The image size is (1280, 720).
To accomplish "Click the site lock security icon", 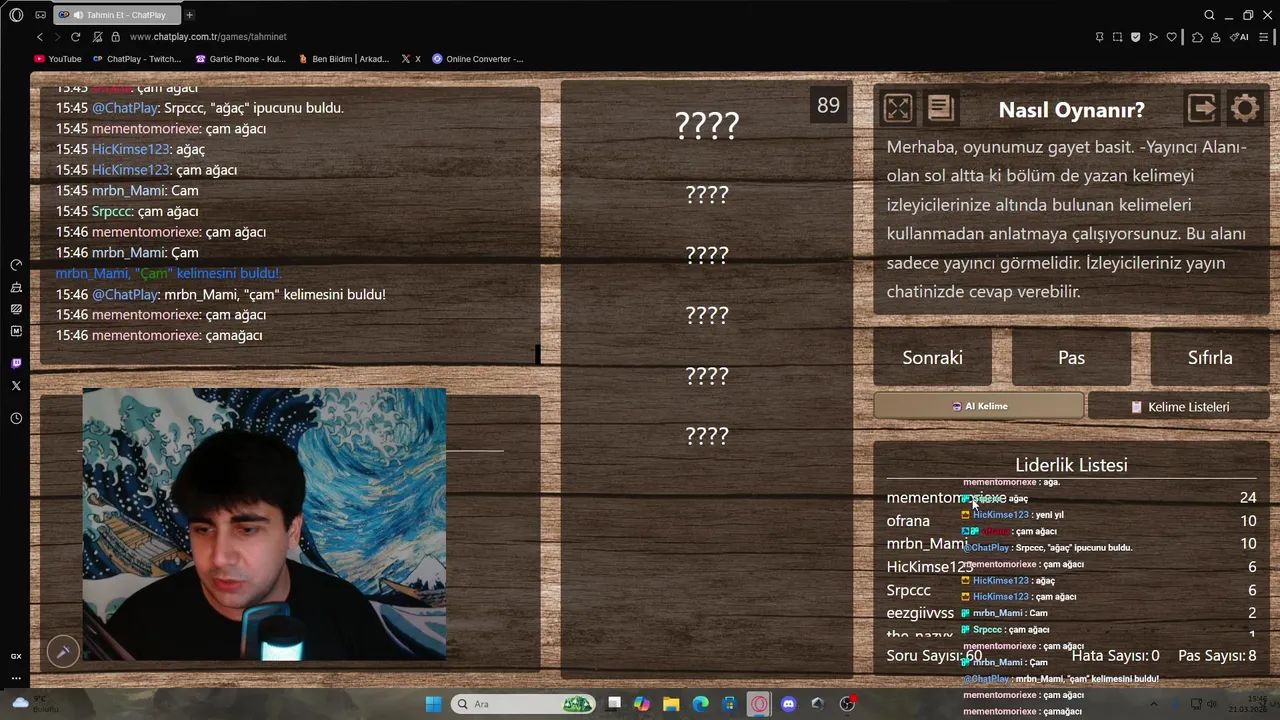I will tap(115, 37).
